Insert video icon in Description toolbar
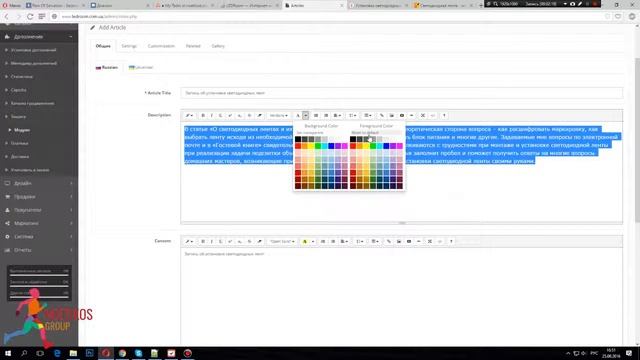The width and height of the screenshot is (640, 360). (402, 116)
